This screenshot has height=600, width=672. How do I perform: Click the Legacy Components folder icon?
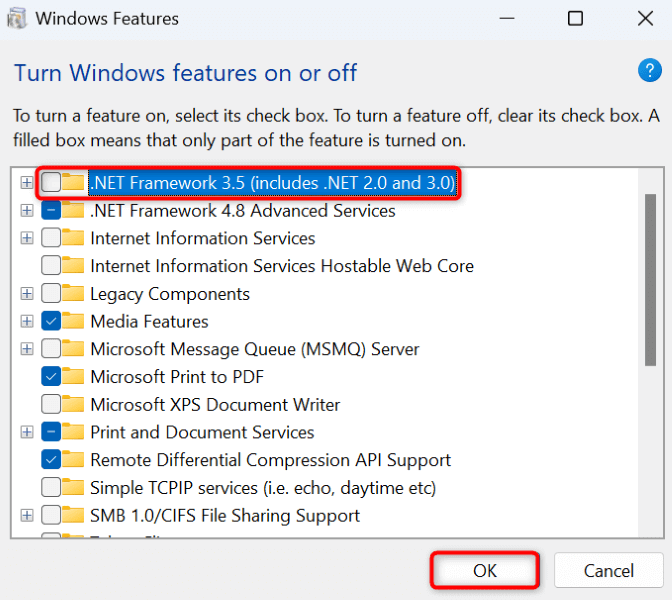point(73,294)
